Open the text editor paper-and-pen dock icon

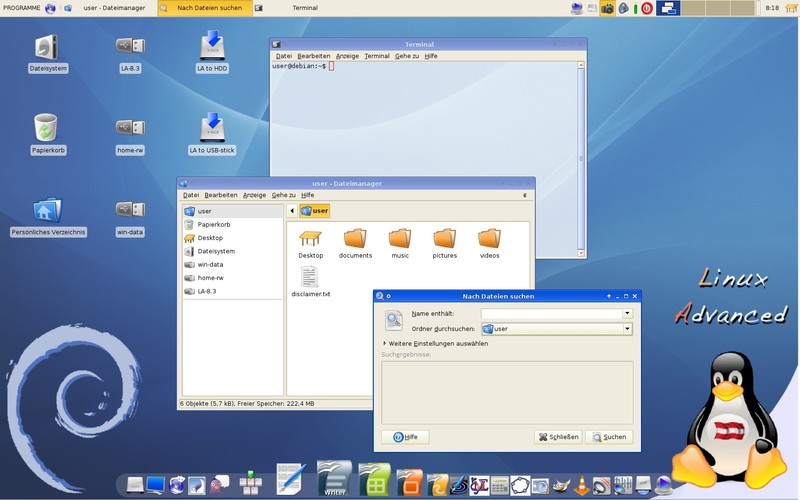click(x=291, y=479)
